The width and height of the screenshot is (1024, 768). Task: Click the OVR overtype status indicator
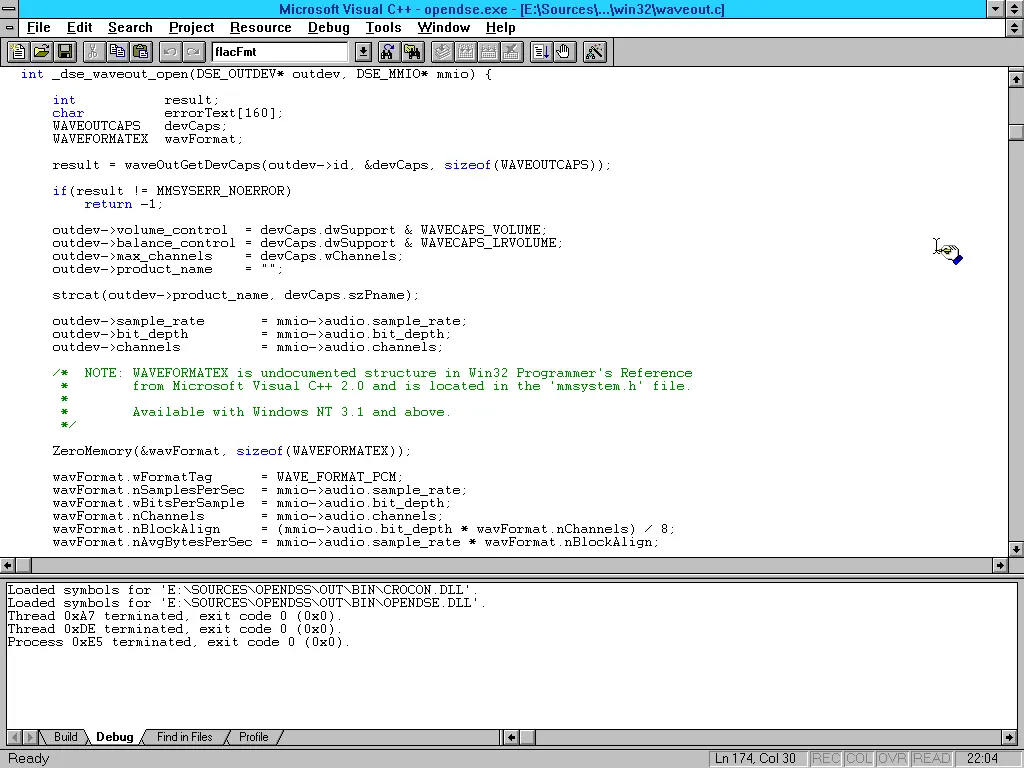pyautogui.click(x=891, y=758)
